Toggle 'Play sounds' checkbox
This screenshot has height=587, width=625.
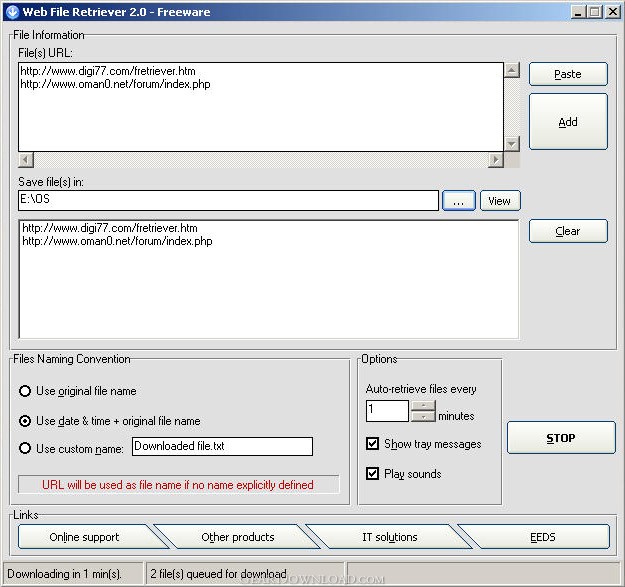coord(372,473)
